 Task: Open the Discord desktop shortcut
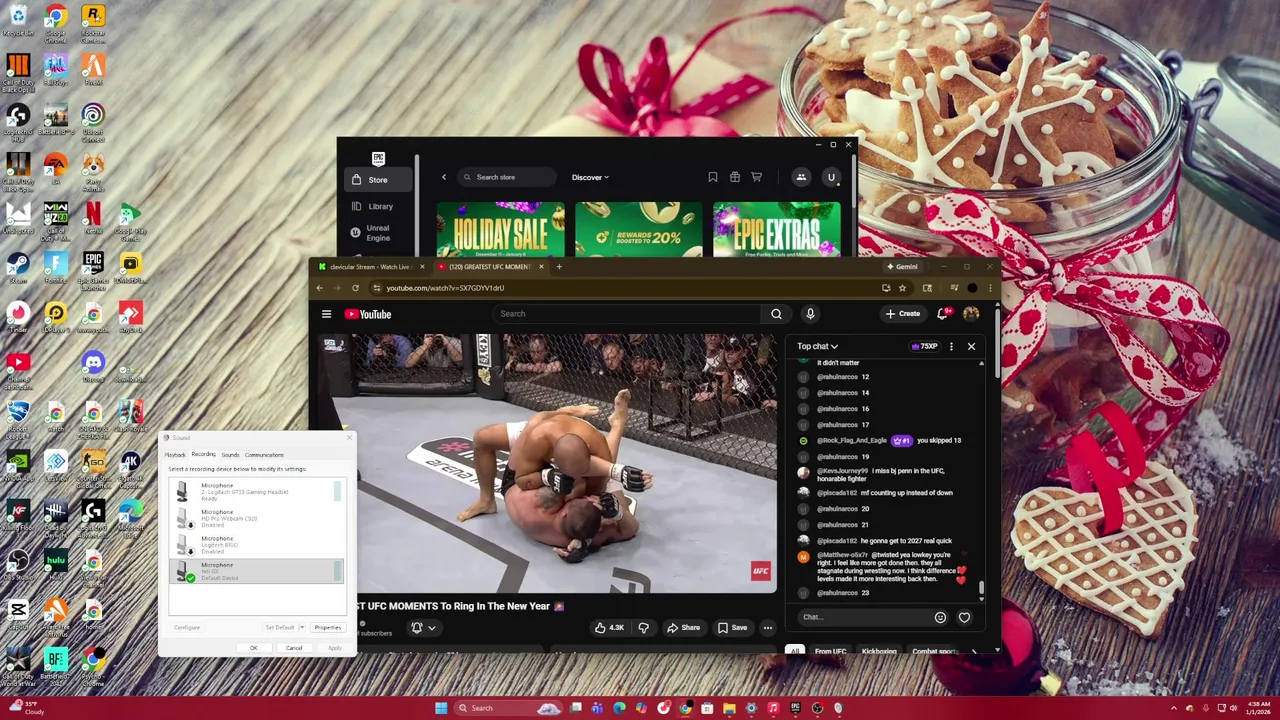92,365
